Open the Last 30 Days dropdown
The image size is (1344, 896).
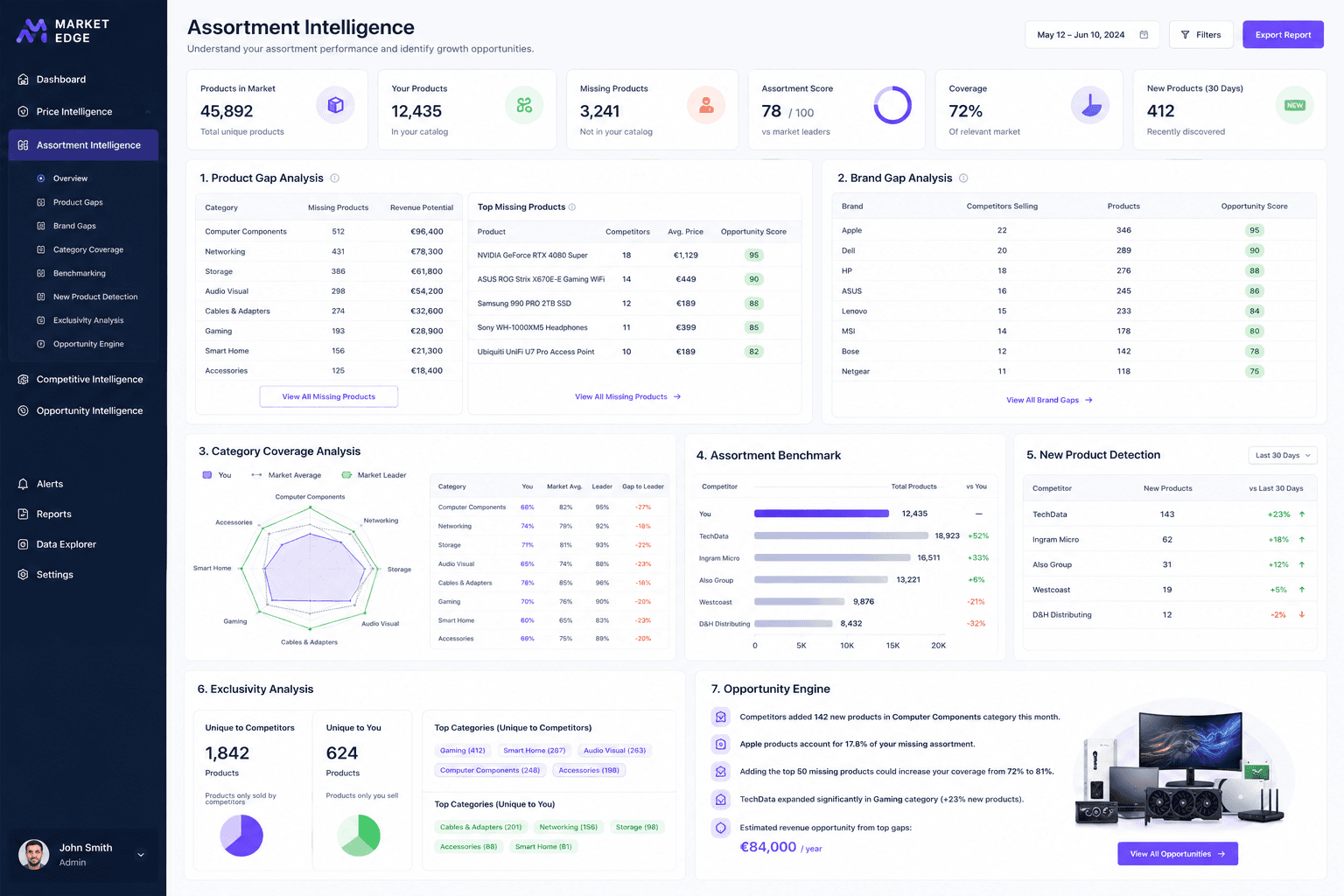(1283, 456)
